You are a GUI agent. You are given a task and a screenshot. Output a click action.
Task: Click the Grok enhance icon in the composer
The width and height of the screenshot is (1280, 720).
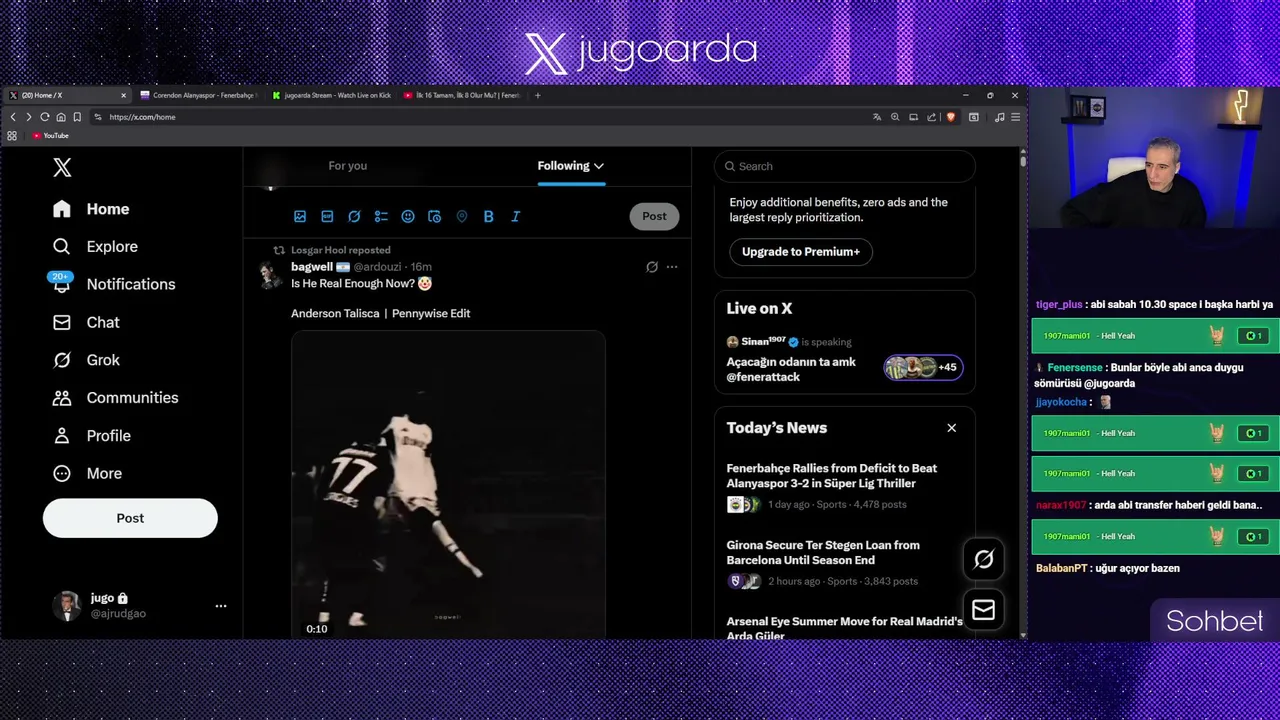[354, 216]
